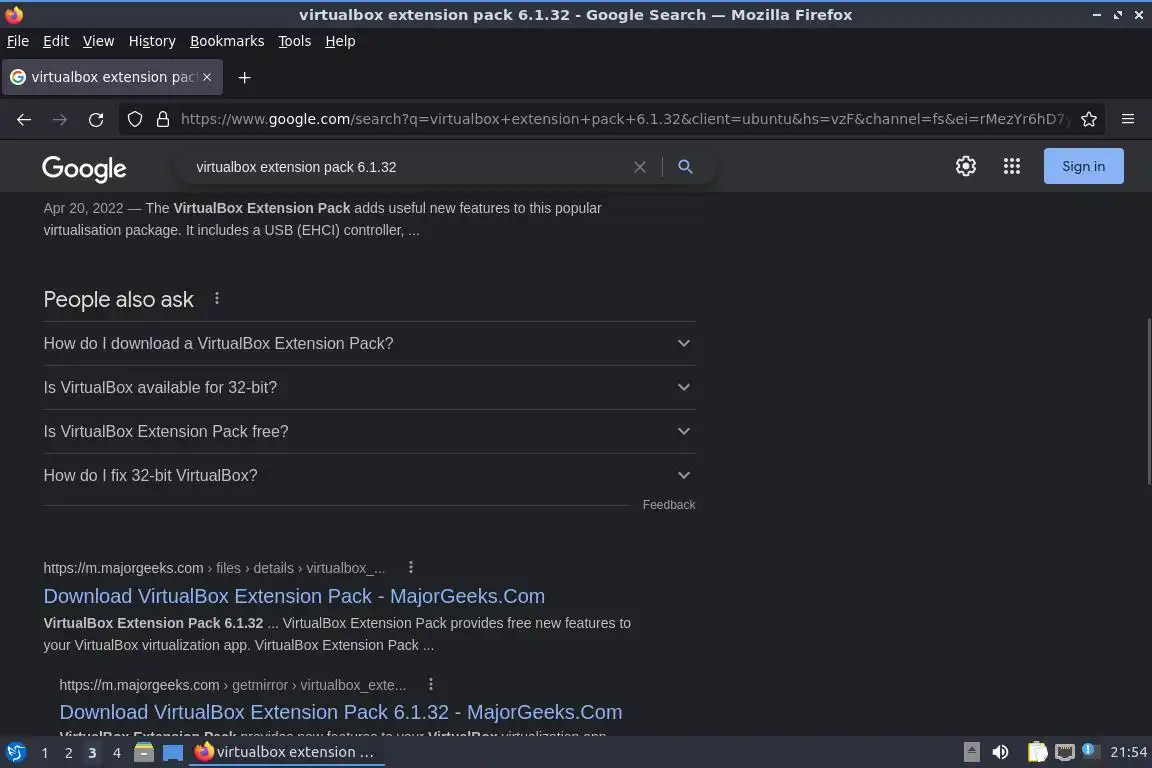Open Download VirtualBox Extension Pack - MajorGeeks.Com link

(x=294, y=596)
